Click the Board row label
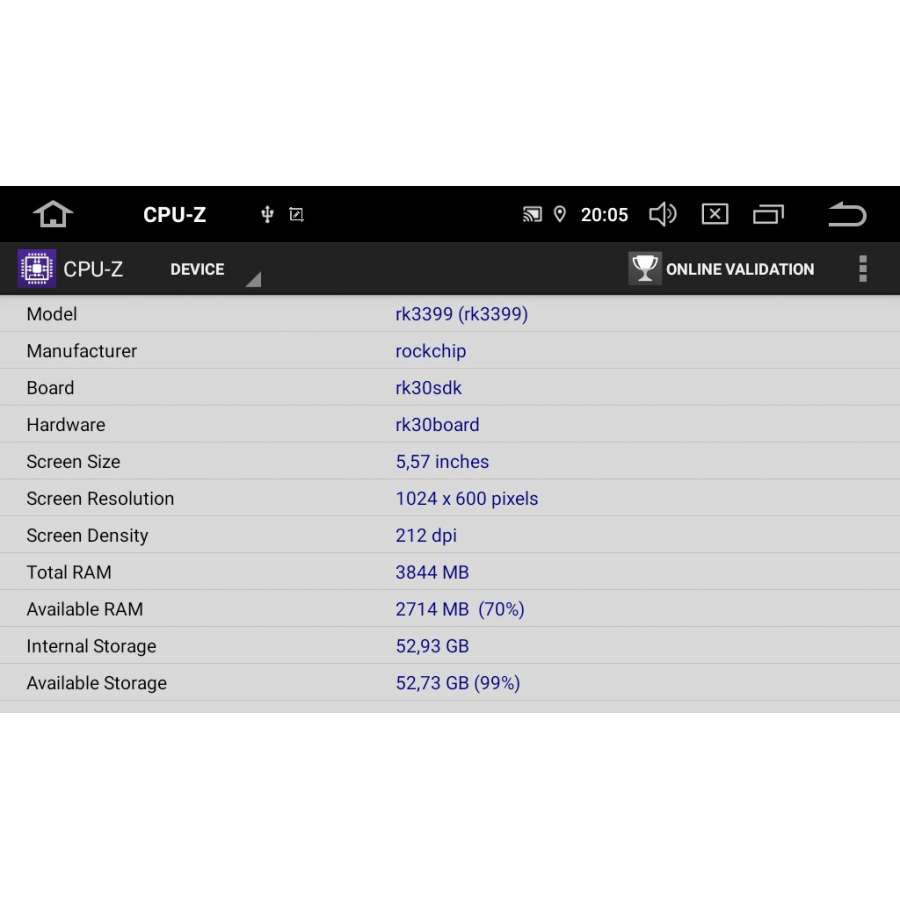Screen dimensions: 900x900 pos(50,388)
